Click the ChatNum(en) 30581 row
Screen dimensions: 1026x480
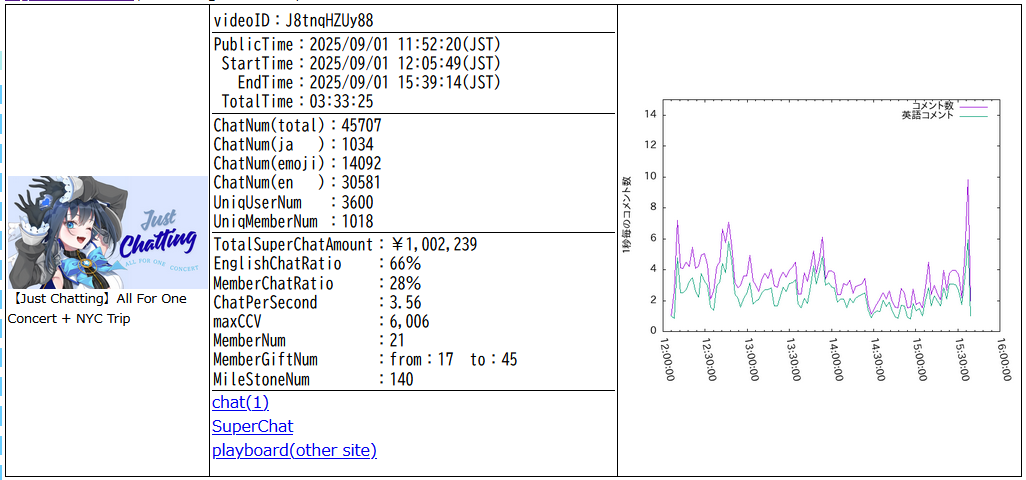coord(298,182)
